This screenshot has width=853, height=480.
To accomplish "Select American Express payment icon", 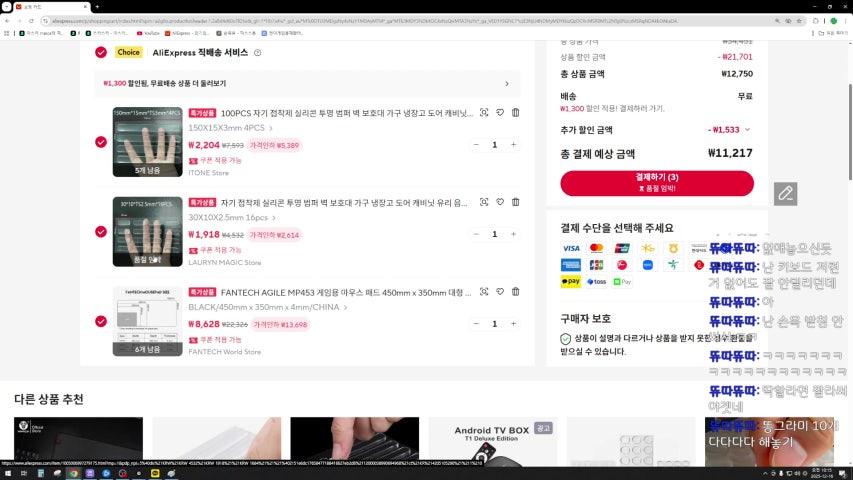I will tap(571, 265).
